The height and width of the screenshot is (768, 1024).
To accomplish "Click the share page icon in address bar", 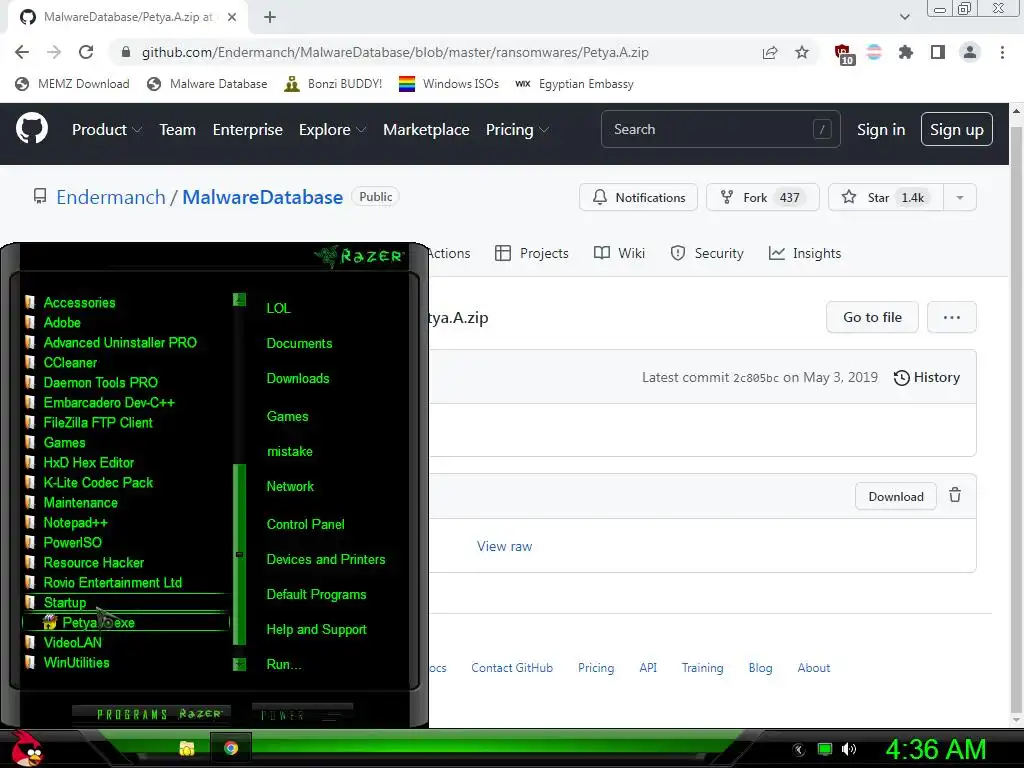I will point(770,52).
